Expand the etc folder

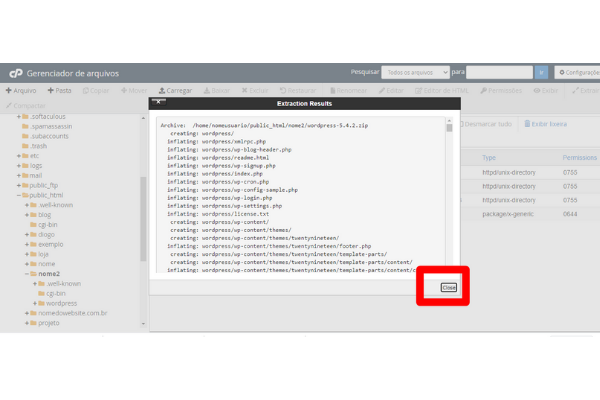pyautogui.click(x=19, y=156)
